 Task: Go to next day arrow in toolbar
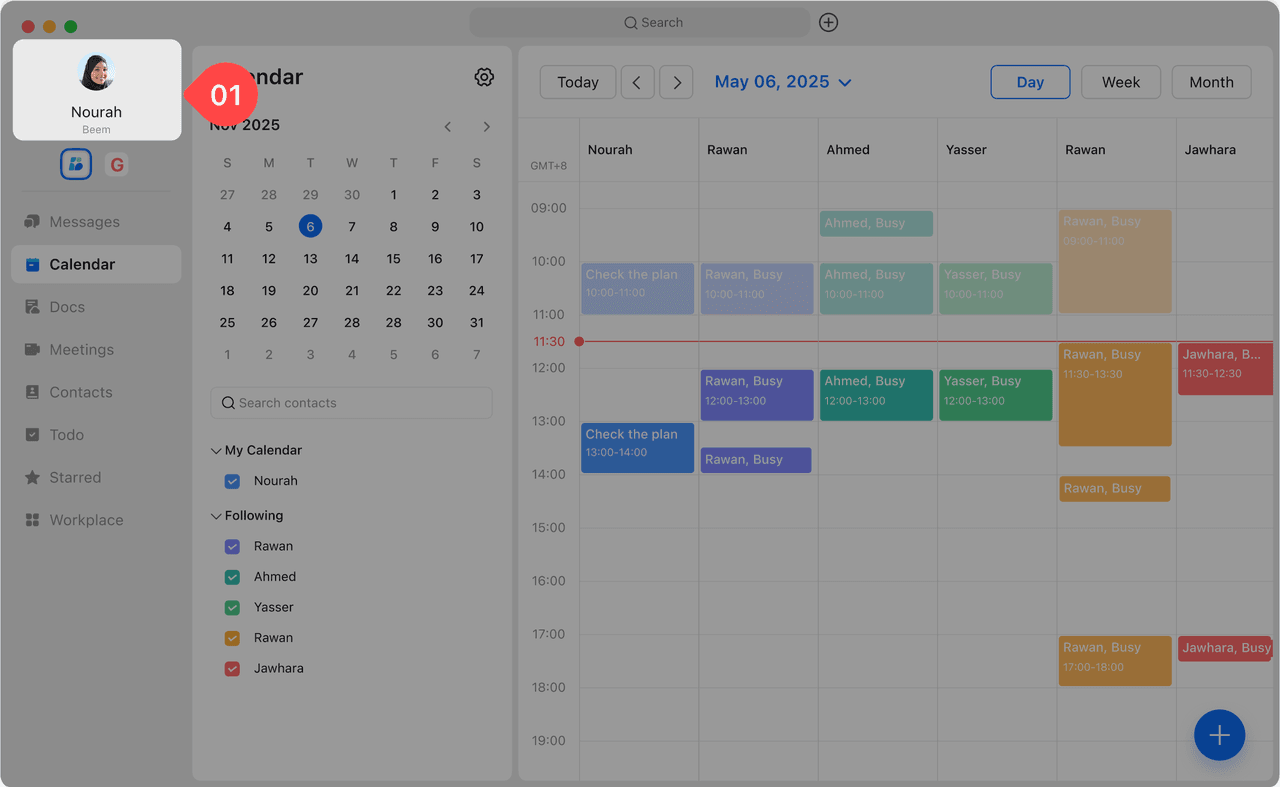click(x=677, y=82)
